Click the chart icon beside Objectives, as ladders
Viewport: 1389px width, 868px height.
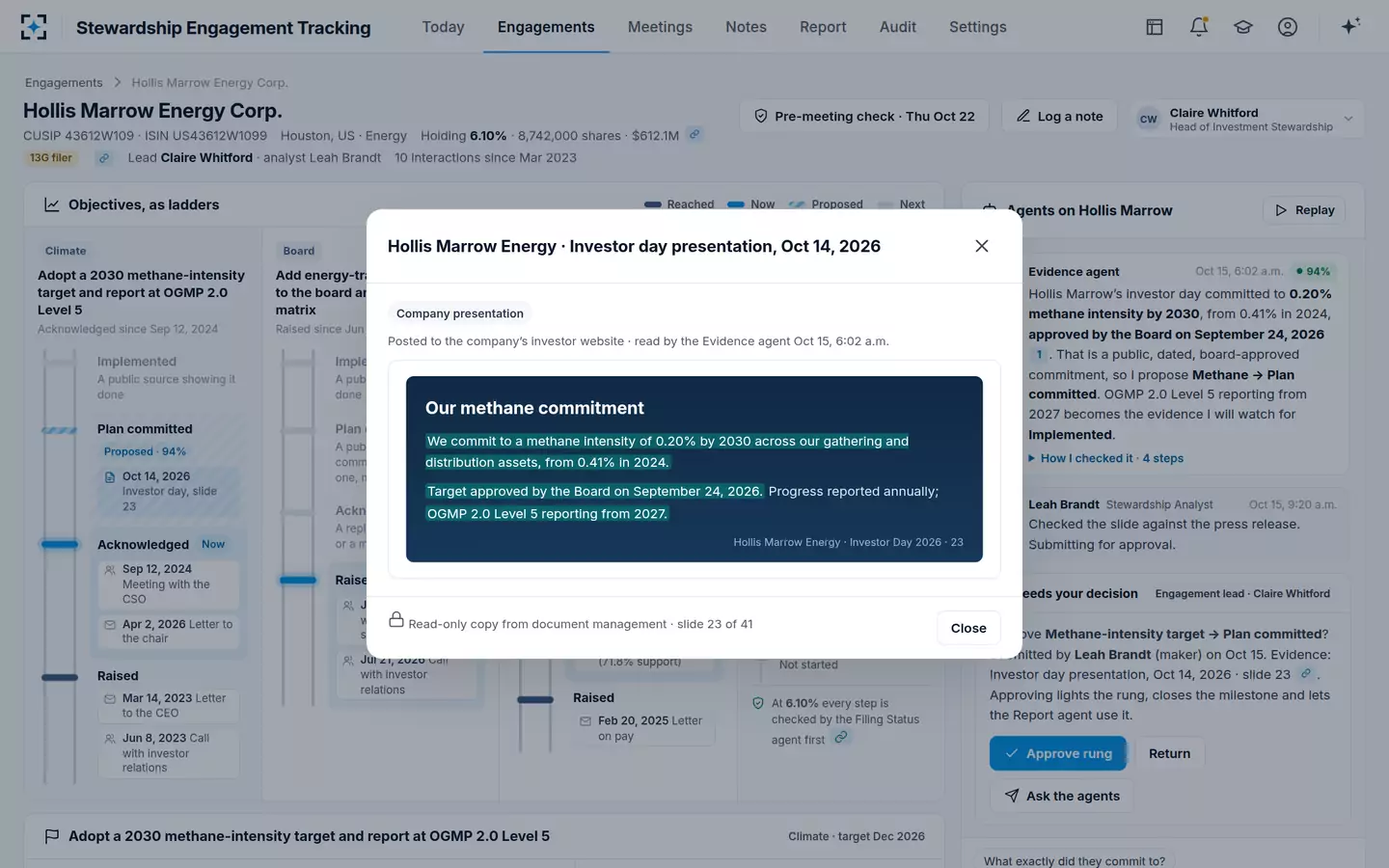[52, 204]
